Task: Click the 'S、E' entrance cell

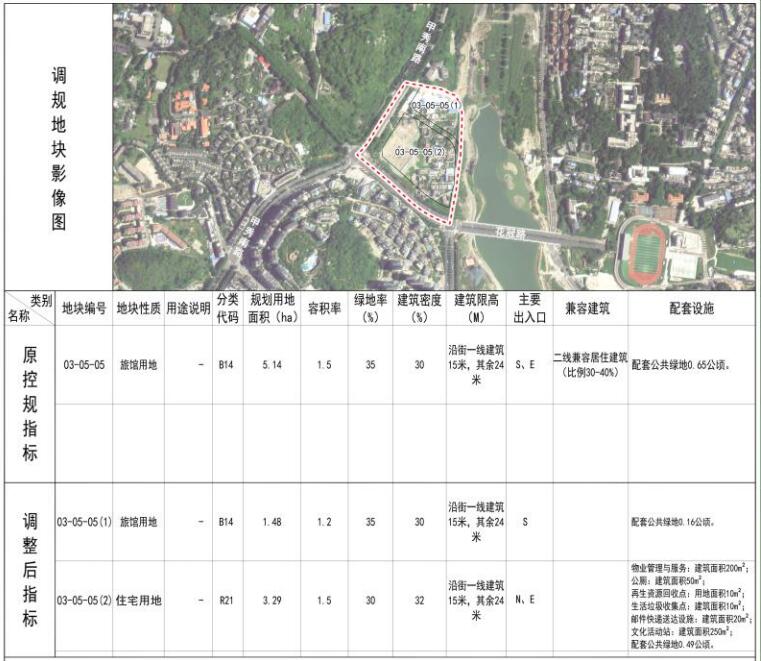Action: click(x=525, y=365)
